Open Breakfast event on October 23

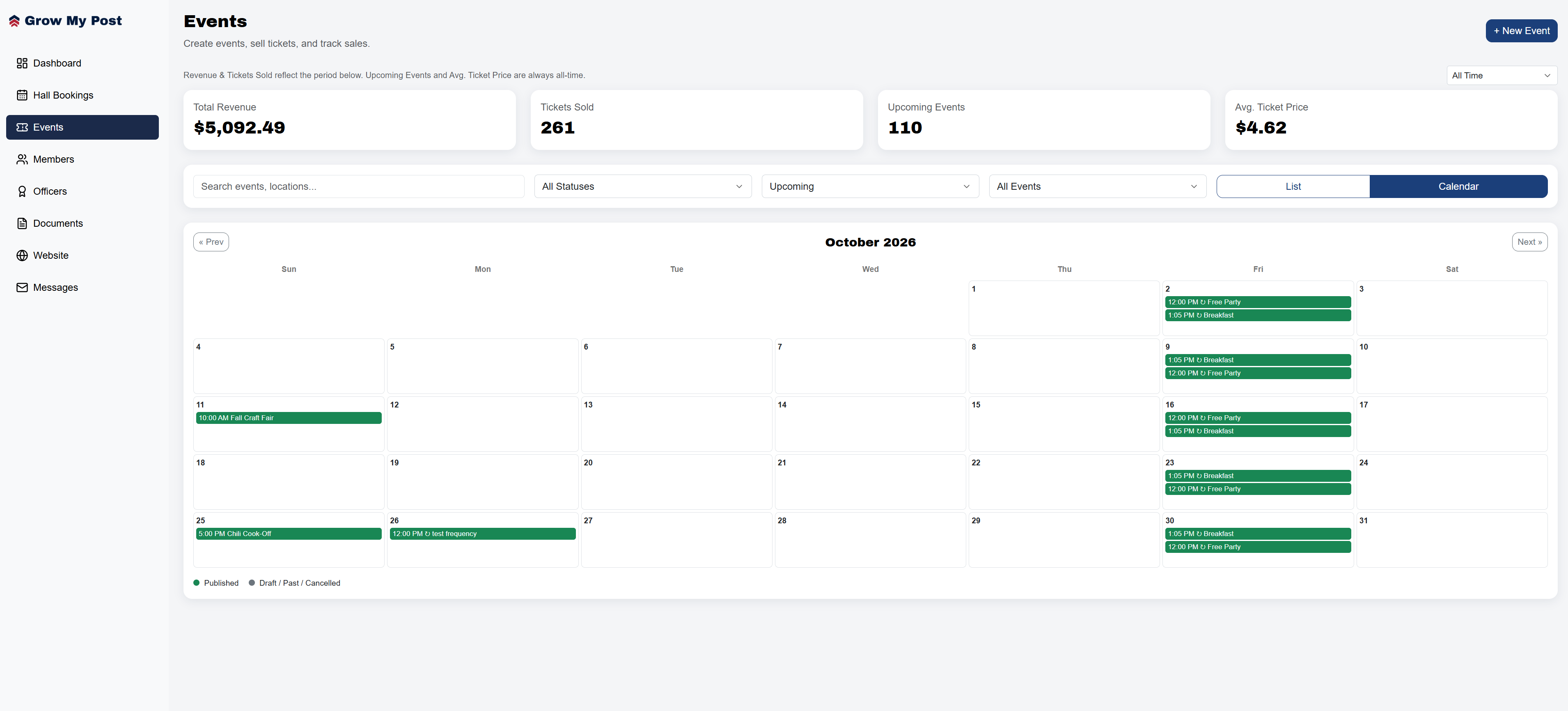click(x=1258, y=476)
